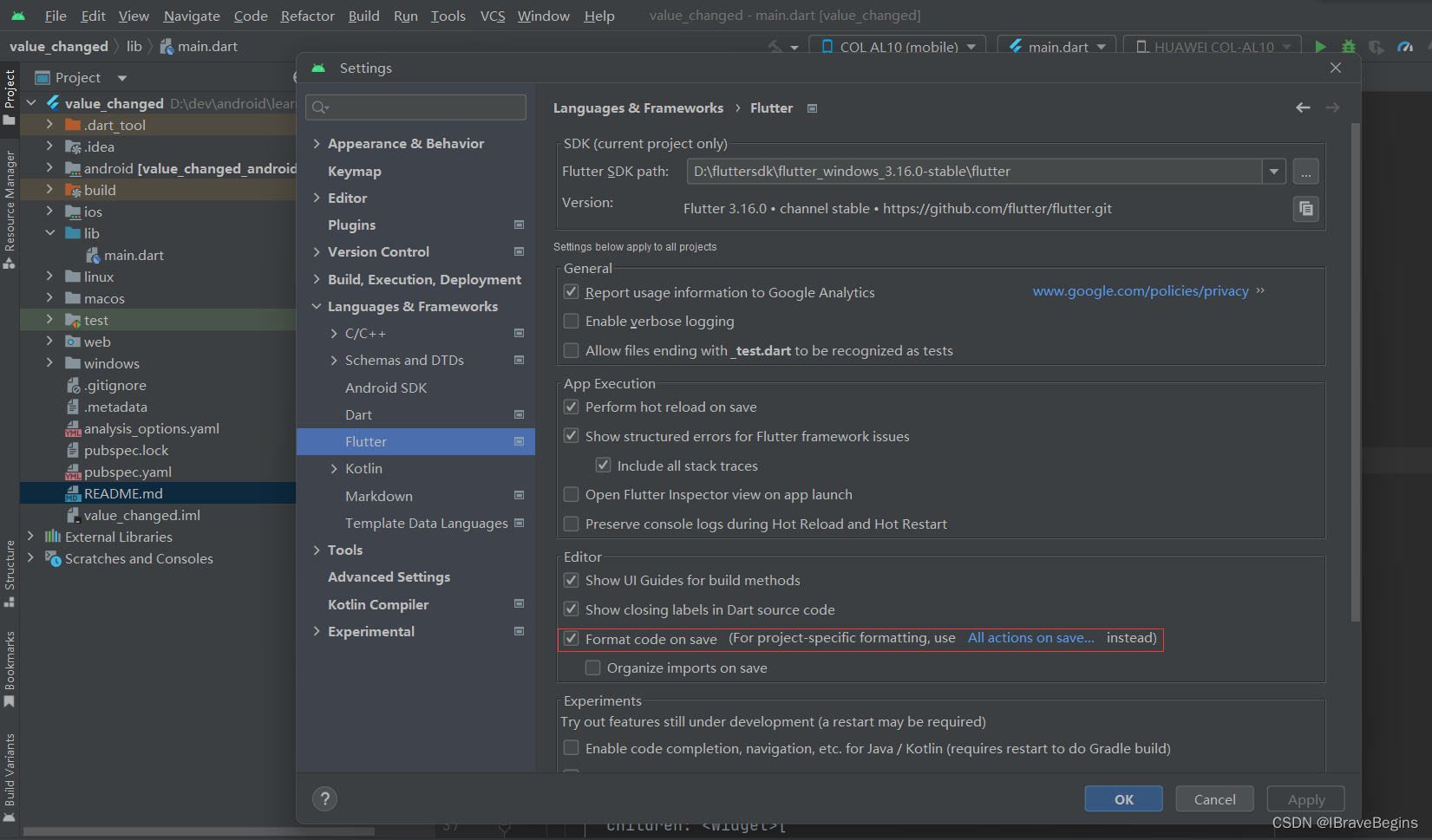Toggle Perform hot reload on save
The width and height of the screenshot is (1432, 840).
point(571,407)
